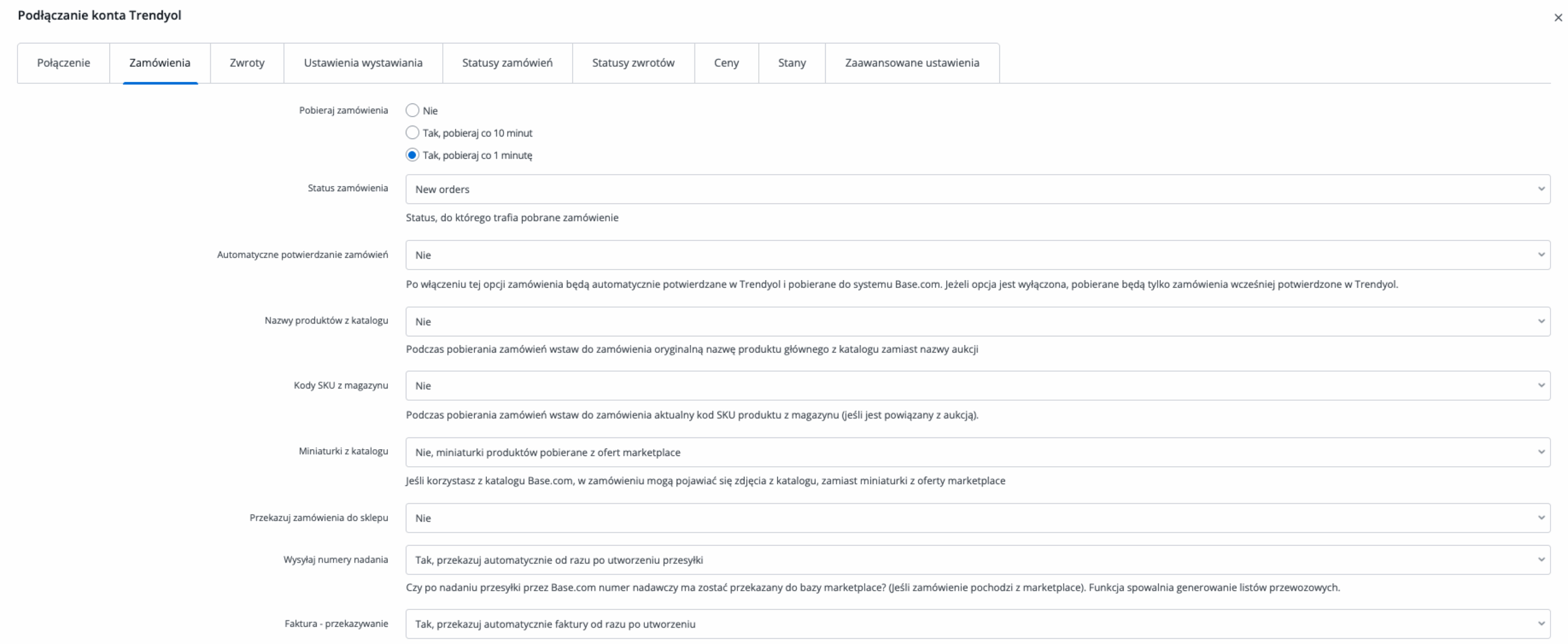The width and height of the screenshot is (1568, 644).
Task: Expand Kody SKU z magazynu dropdown
Action: 977,386
